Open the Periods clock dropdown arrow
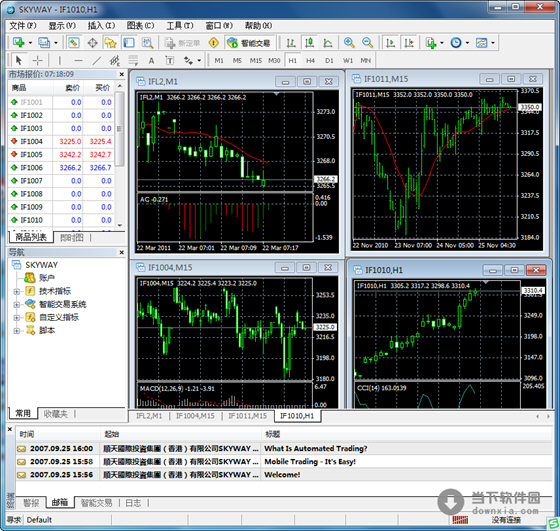The height and width of the screenshot is (531, 560). tap(467, 43)
